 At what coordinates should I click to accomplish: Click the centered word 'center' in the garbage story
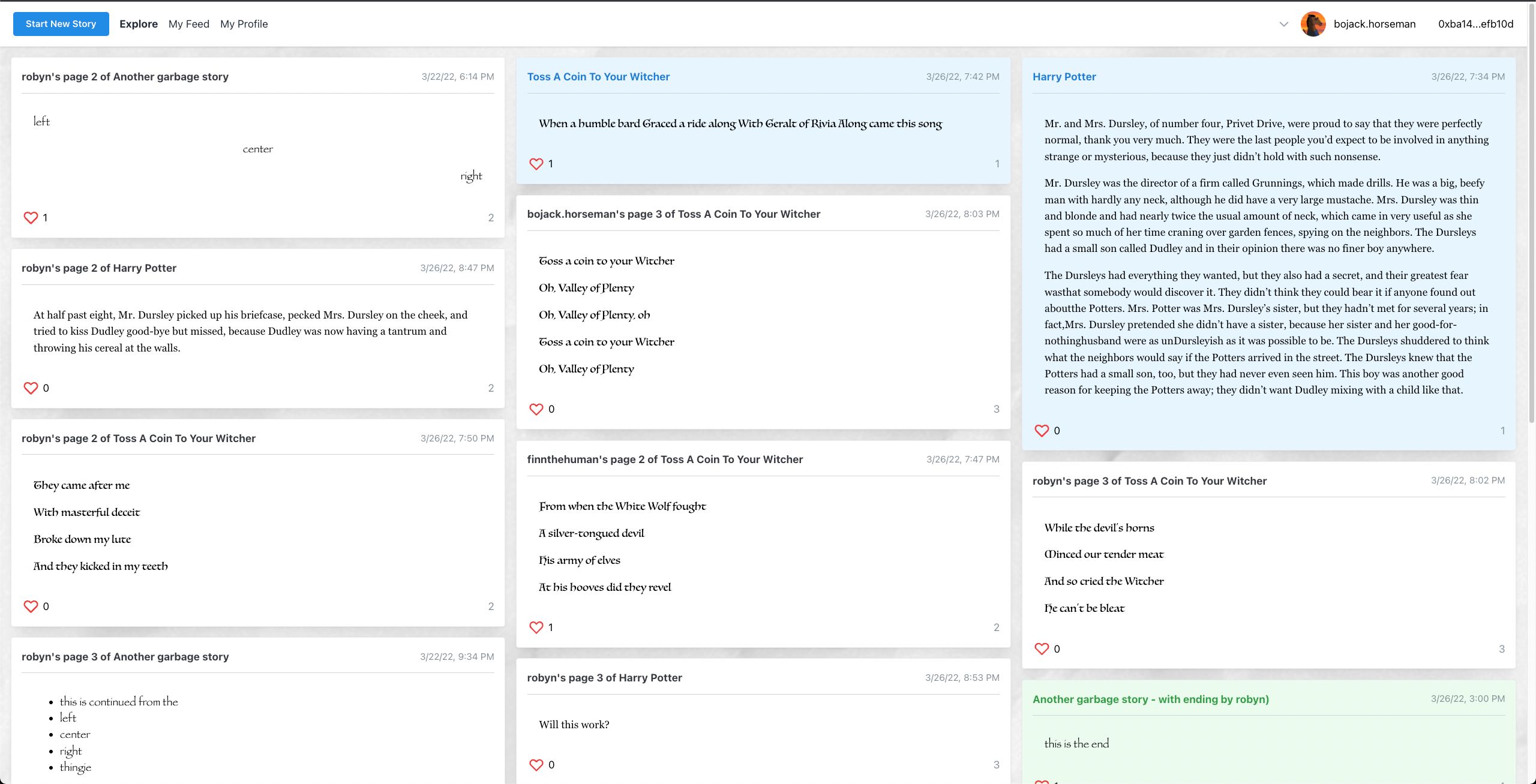tap(258, 149)
